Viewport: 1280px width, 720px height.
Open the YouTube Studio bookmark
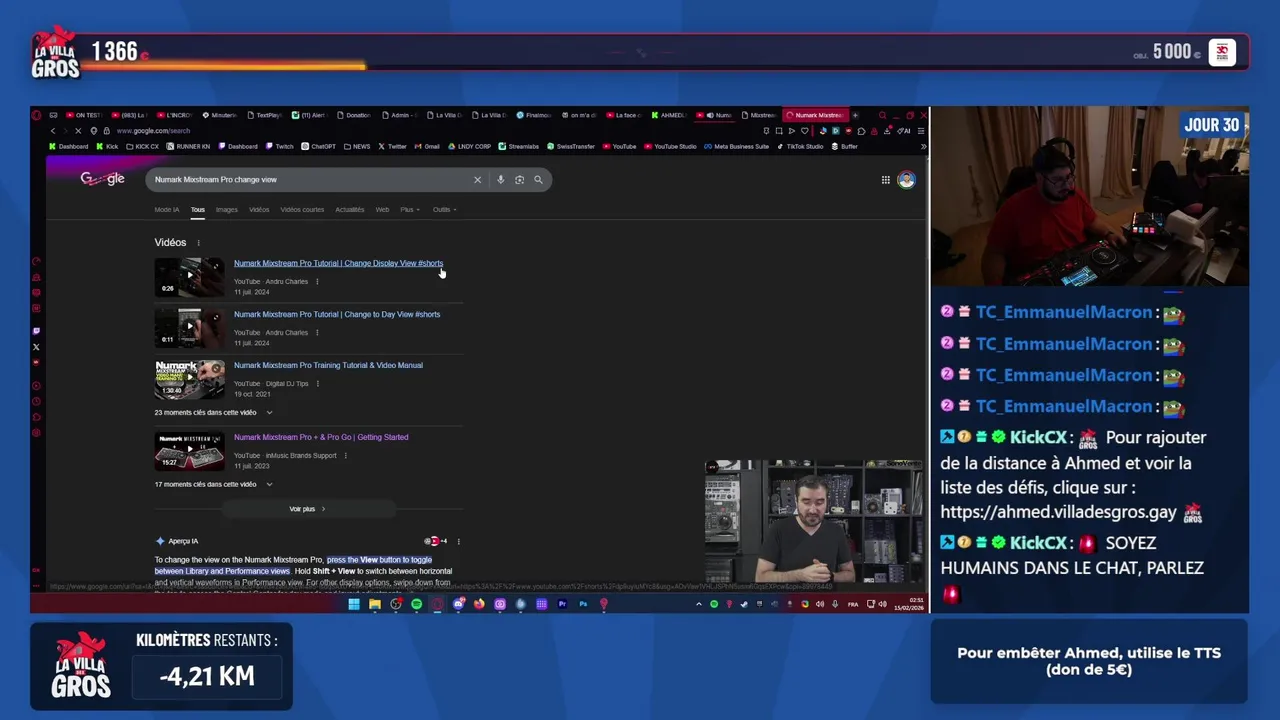tap(670, 147)
